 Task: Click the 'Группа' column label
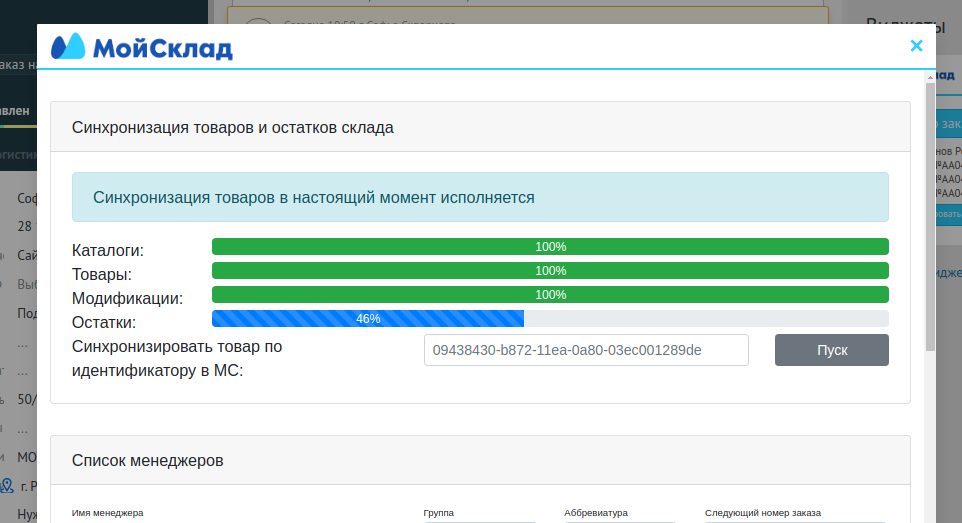(x=439, y=513)
